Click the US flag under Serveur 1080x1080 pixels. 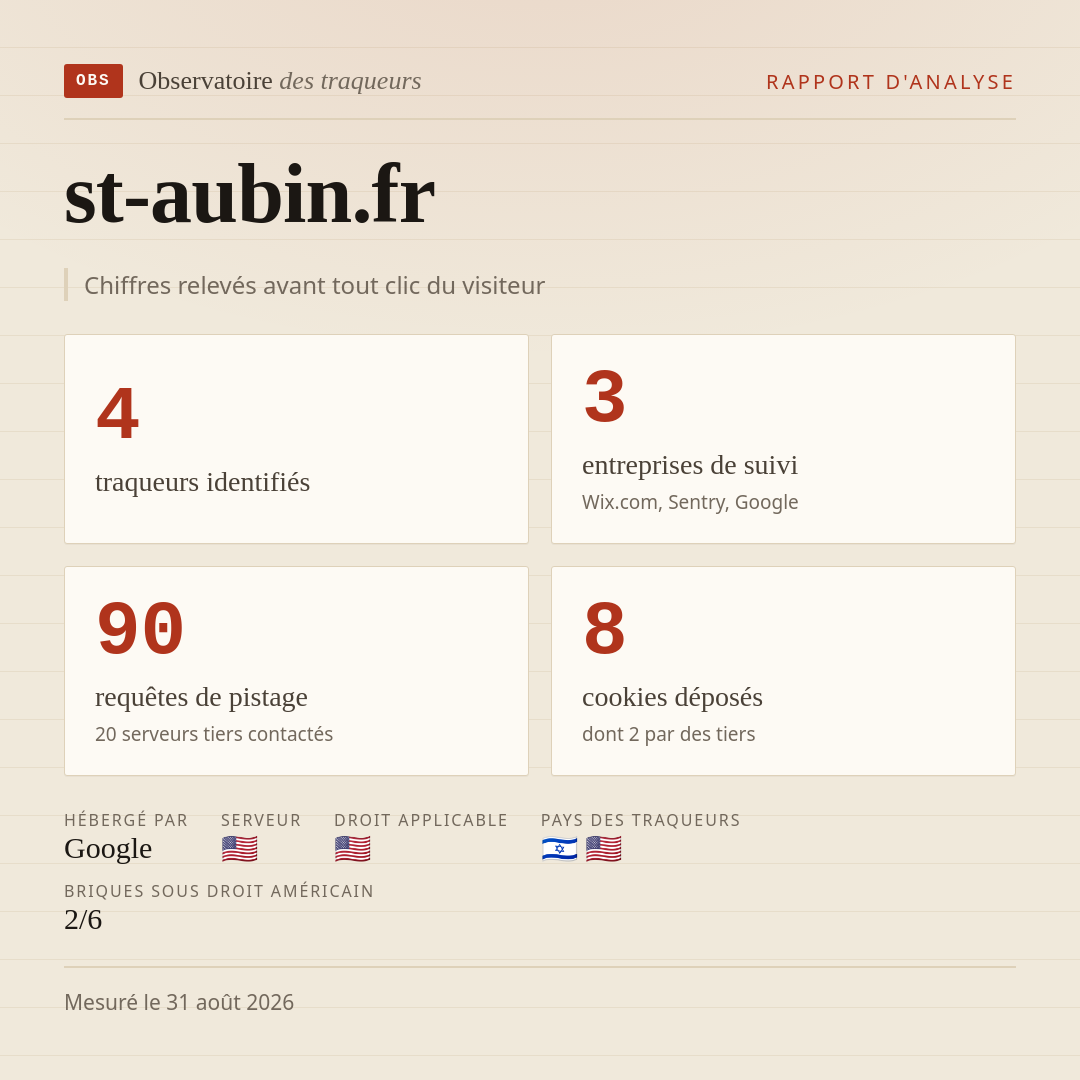click(240, 849)
